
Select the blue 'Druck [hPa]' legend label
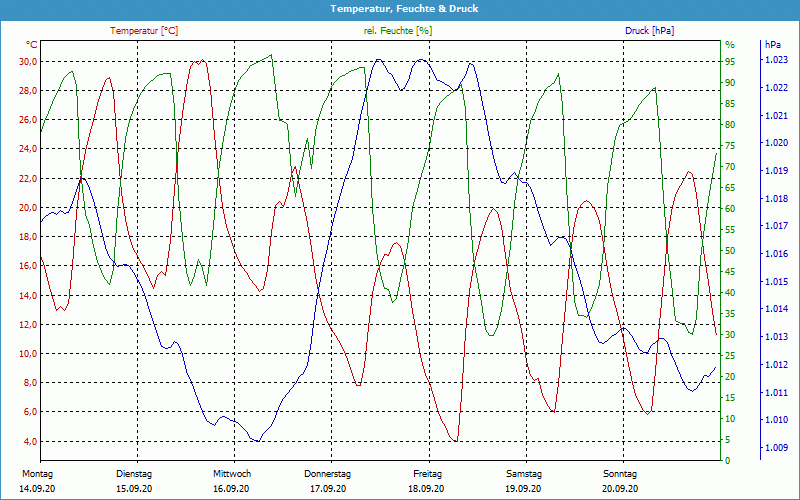(649, 31)
